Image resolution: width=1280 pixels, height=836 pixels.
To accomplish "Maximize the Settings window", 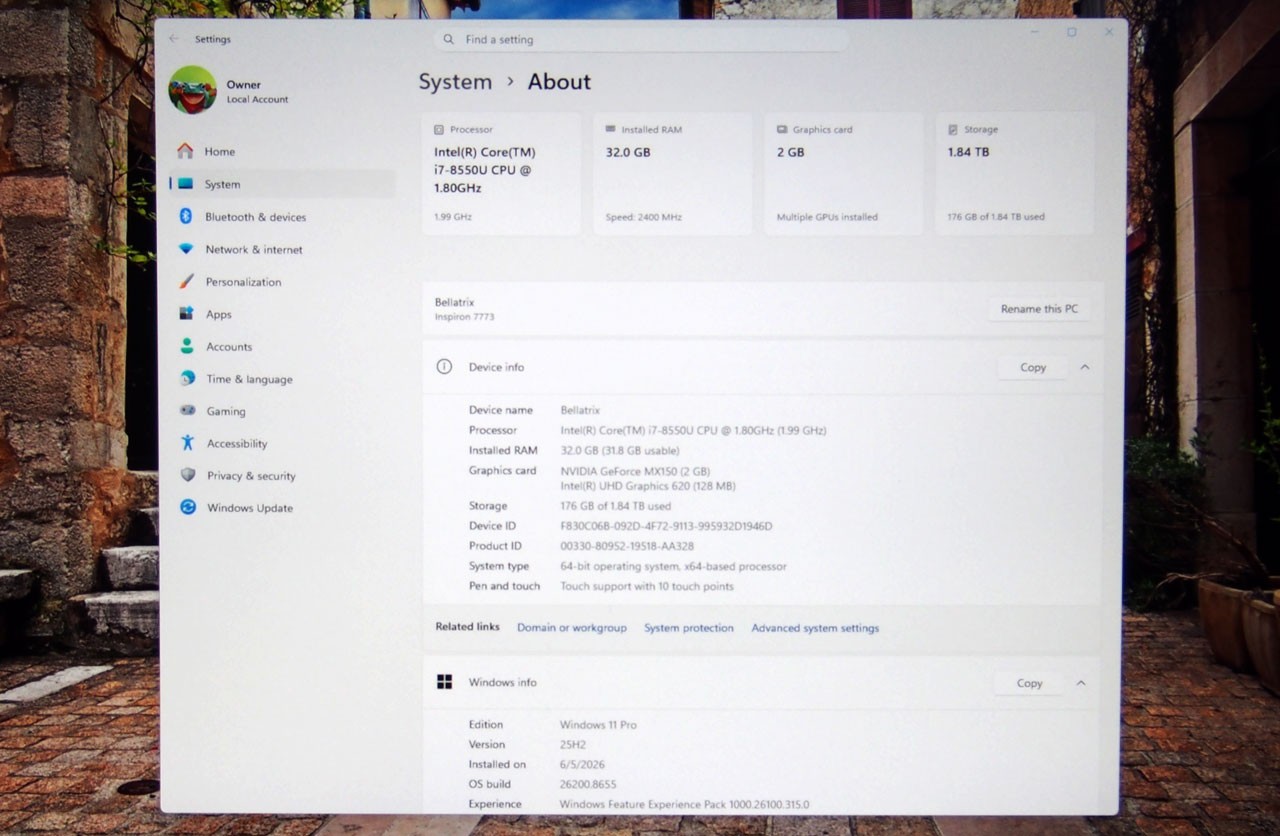I will 1071,32.
